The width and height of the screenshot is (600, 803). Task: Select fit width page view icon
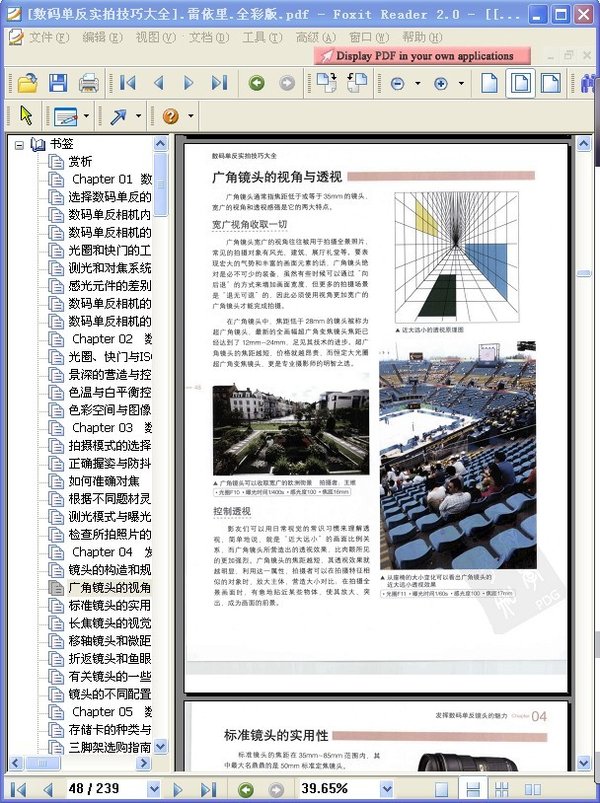click(550, 83)
